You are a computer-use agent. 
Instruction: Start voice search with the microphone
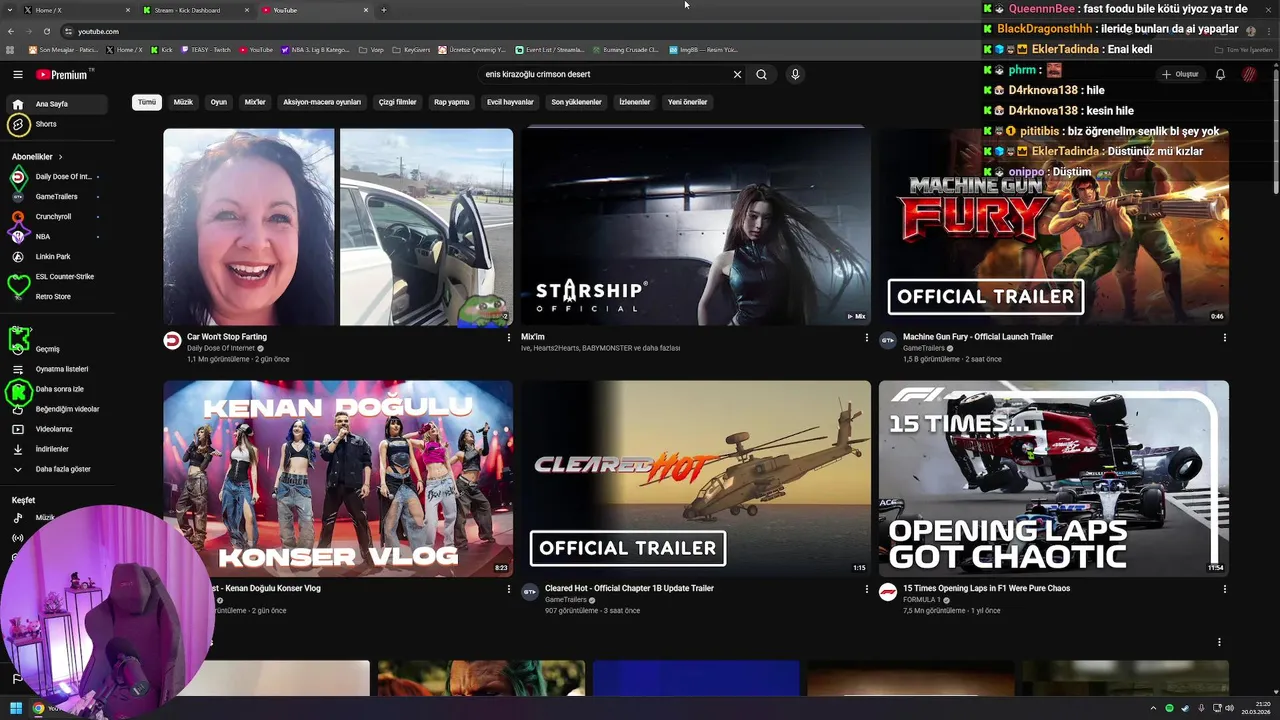pos(795,74)
